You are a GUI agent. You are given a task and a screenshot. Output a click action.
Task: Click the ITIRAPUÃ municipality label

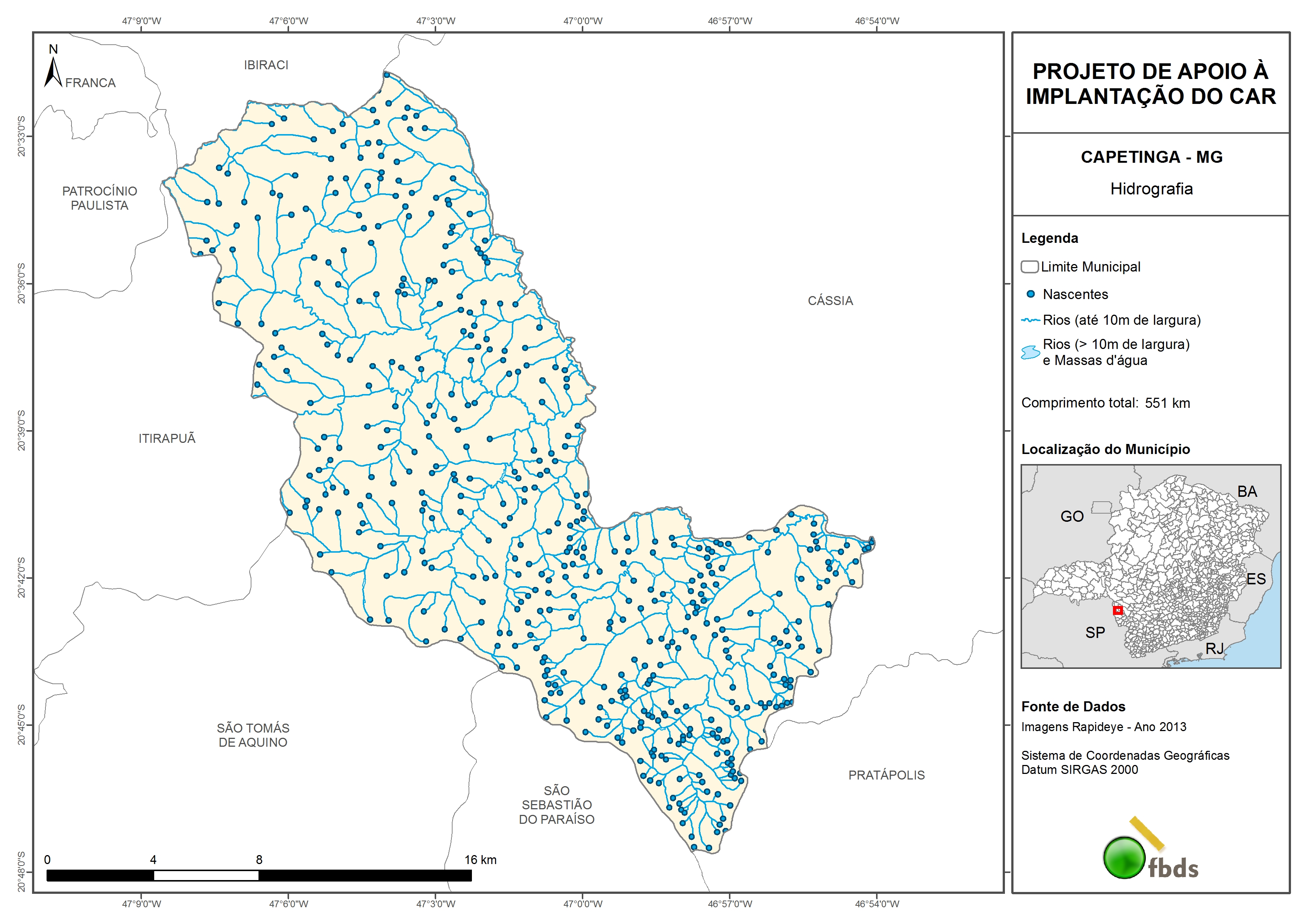pyautogui.click(x=167, y=438)
